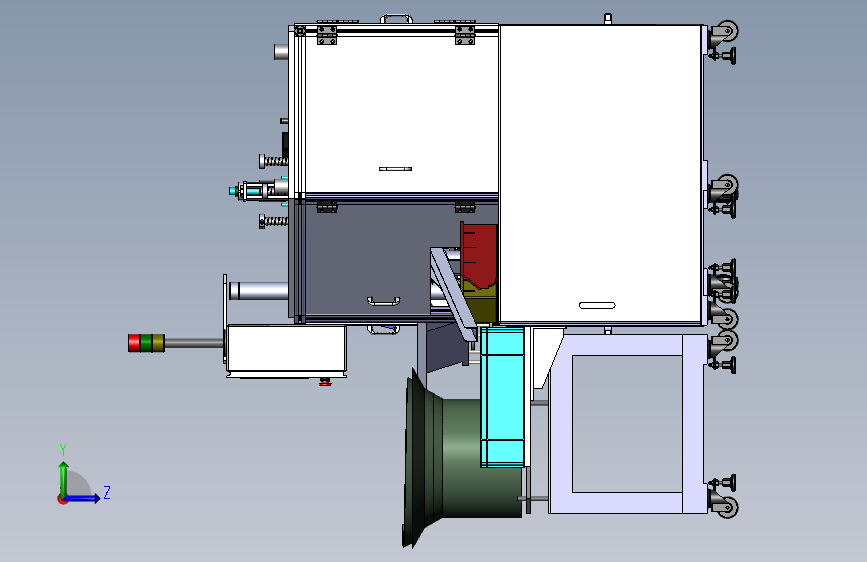The image size is (867, 562).
Task: Select the green segment of the signal tower light
Action: 147,343
